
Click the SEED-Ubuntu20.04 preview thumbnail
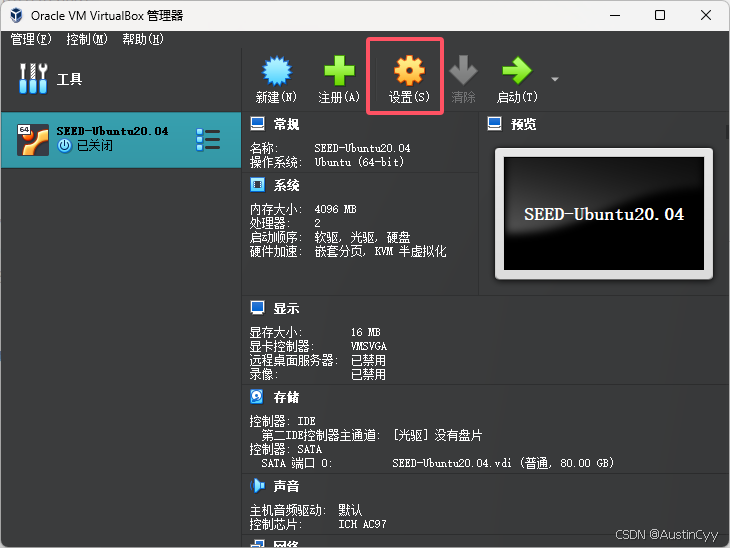click(x=604, y=214)
